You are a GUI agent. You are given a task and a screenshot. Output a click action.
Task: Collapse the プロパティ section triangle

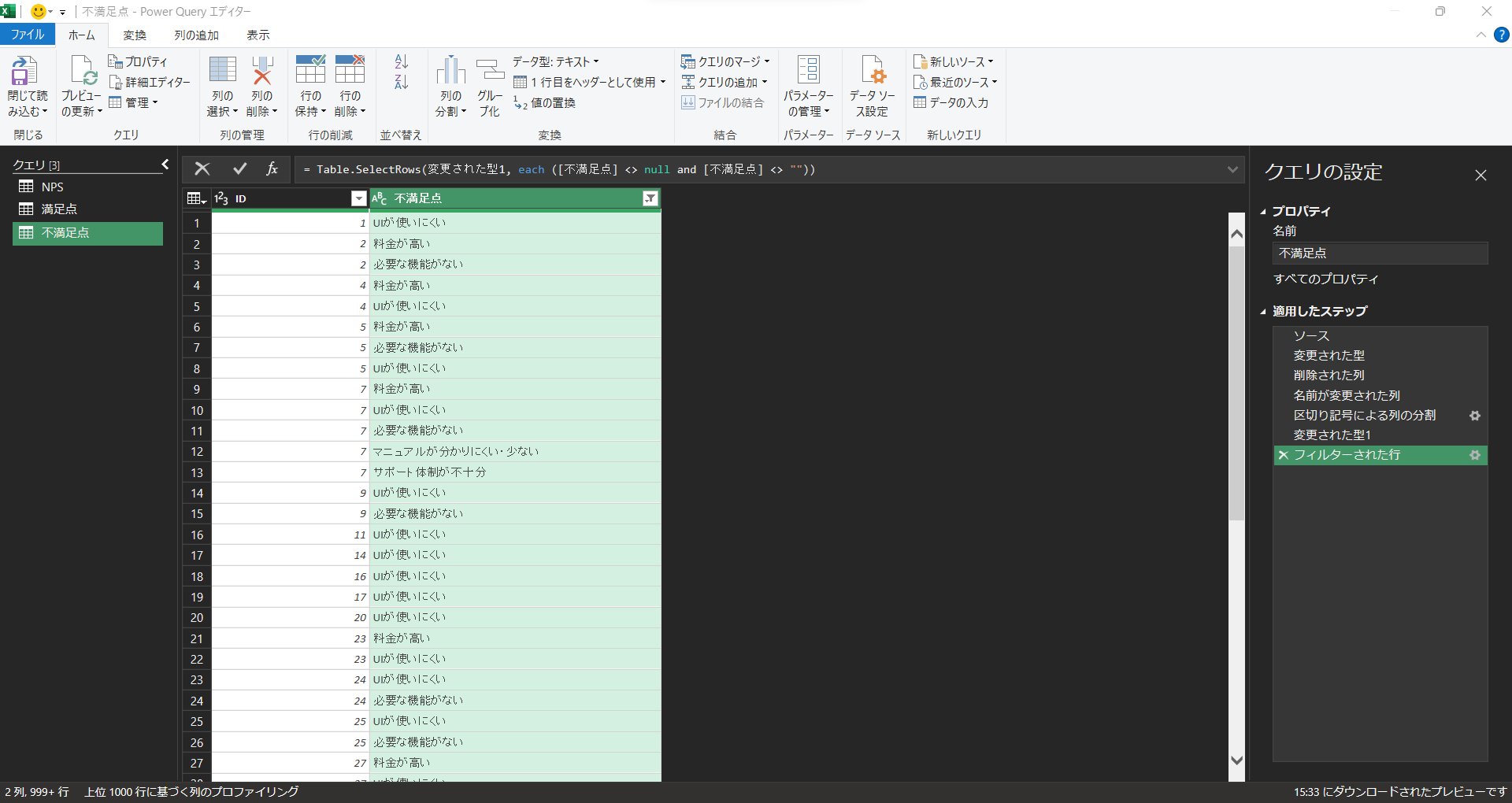pos(1263,212)
